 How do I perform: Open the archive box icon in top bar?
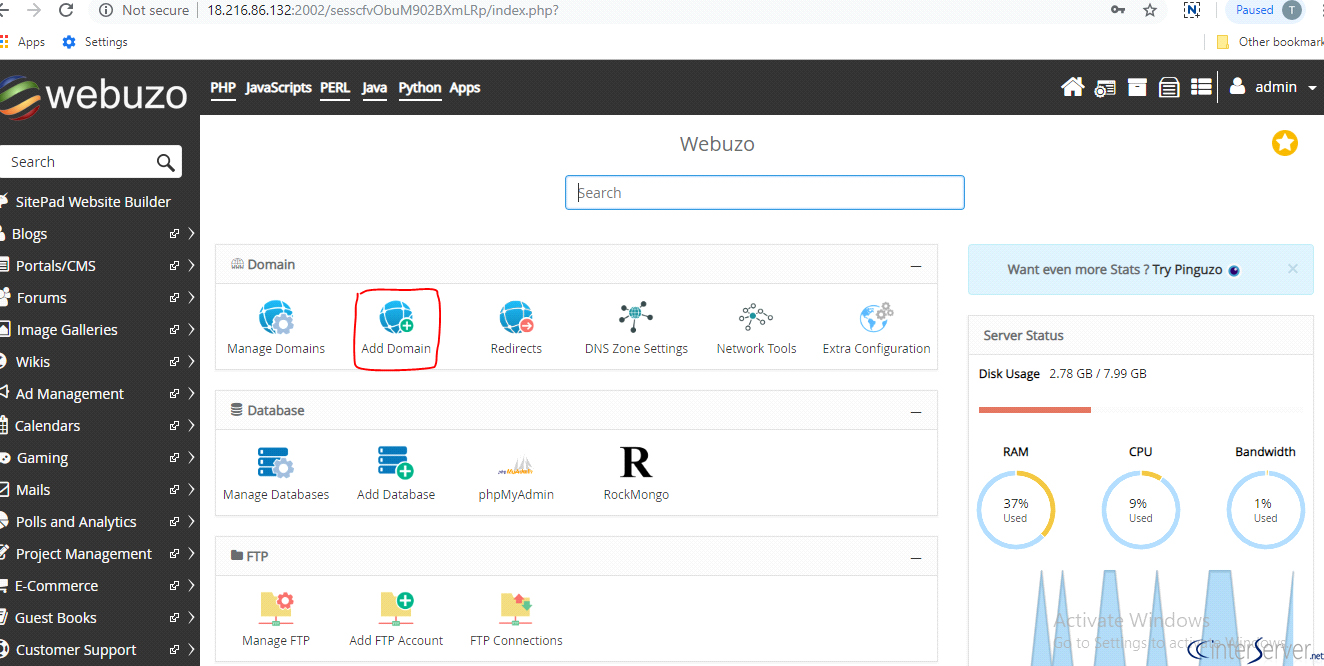tap(1137, 88)
